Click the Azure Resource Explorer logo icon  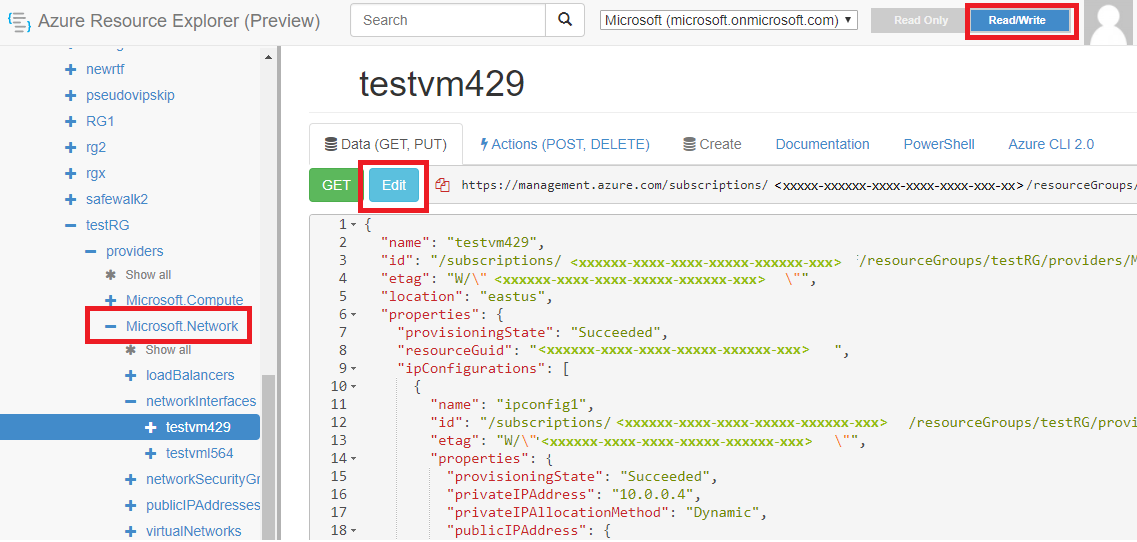tap(19, 21)
